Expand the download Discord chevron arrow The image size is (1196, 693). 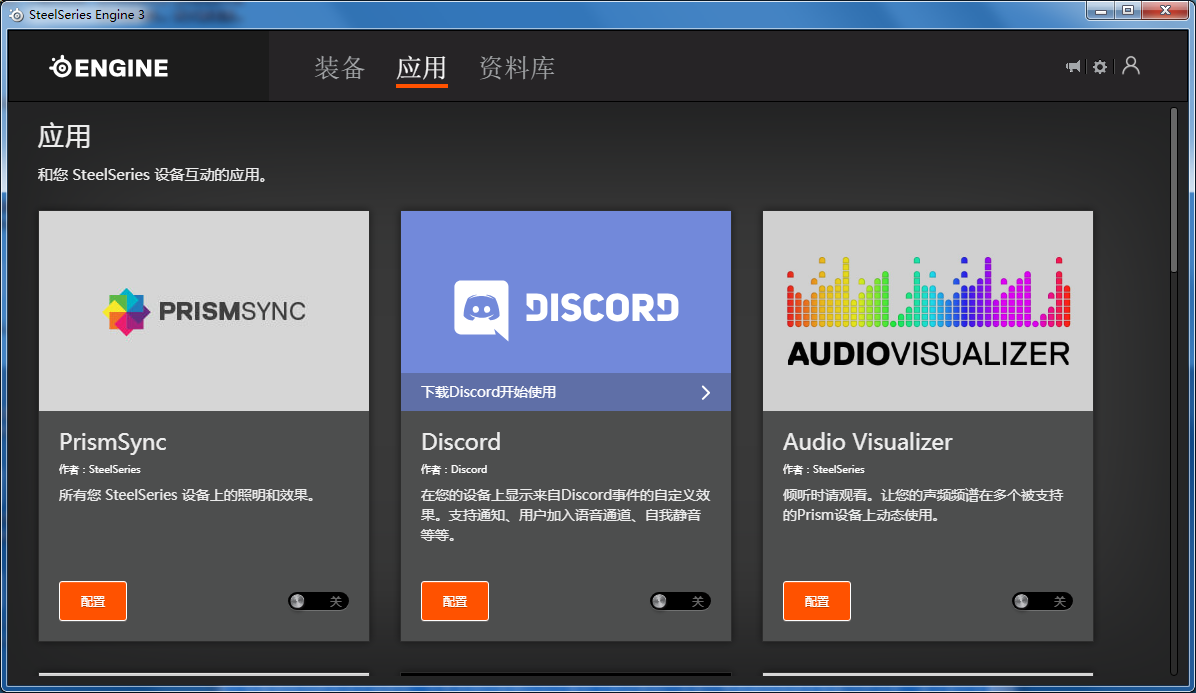(x=705, y=392)
